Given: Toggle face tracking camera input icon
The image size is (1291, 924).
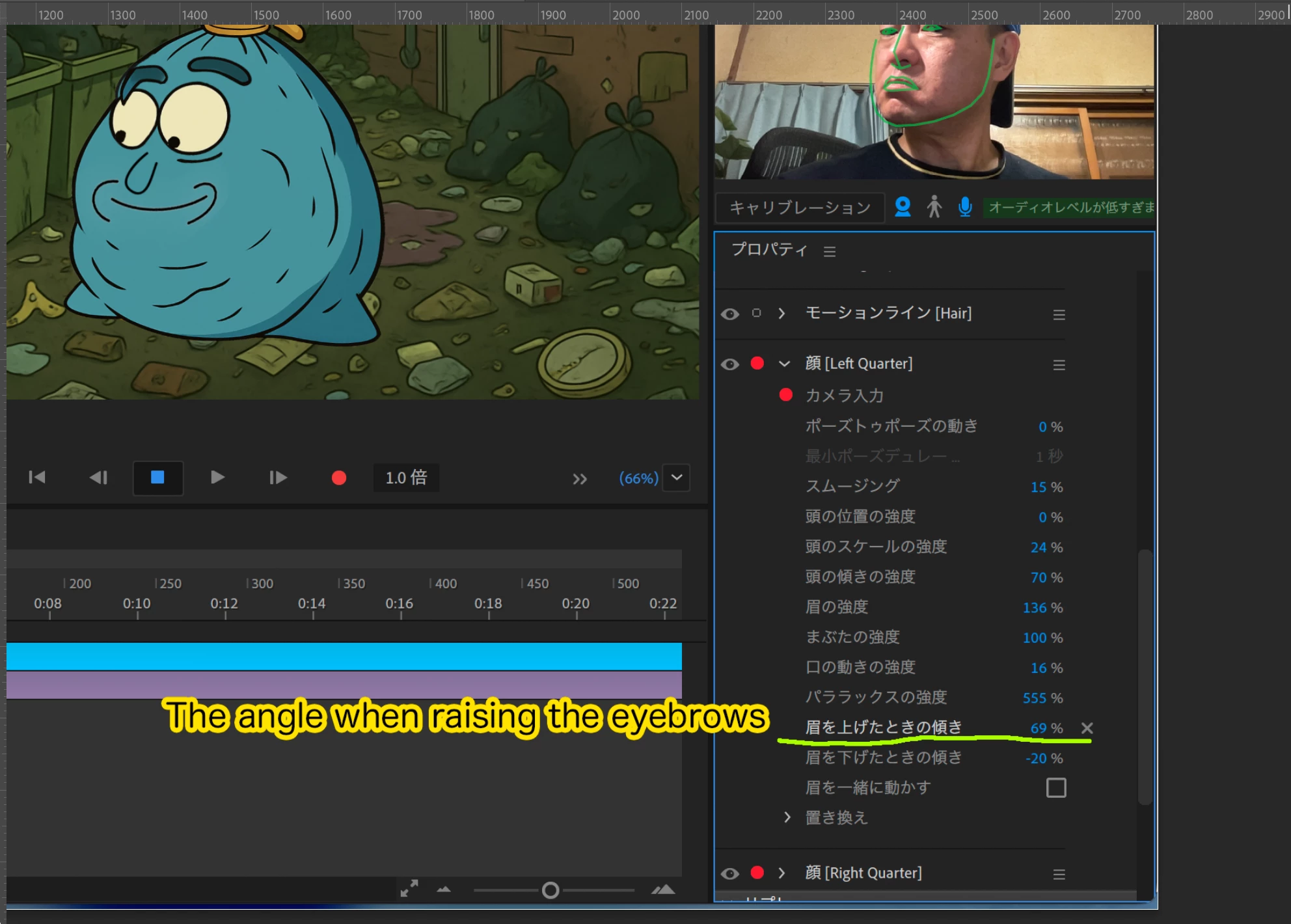Looking at the screenshot, I should [x=903, y=207].
